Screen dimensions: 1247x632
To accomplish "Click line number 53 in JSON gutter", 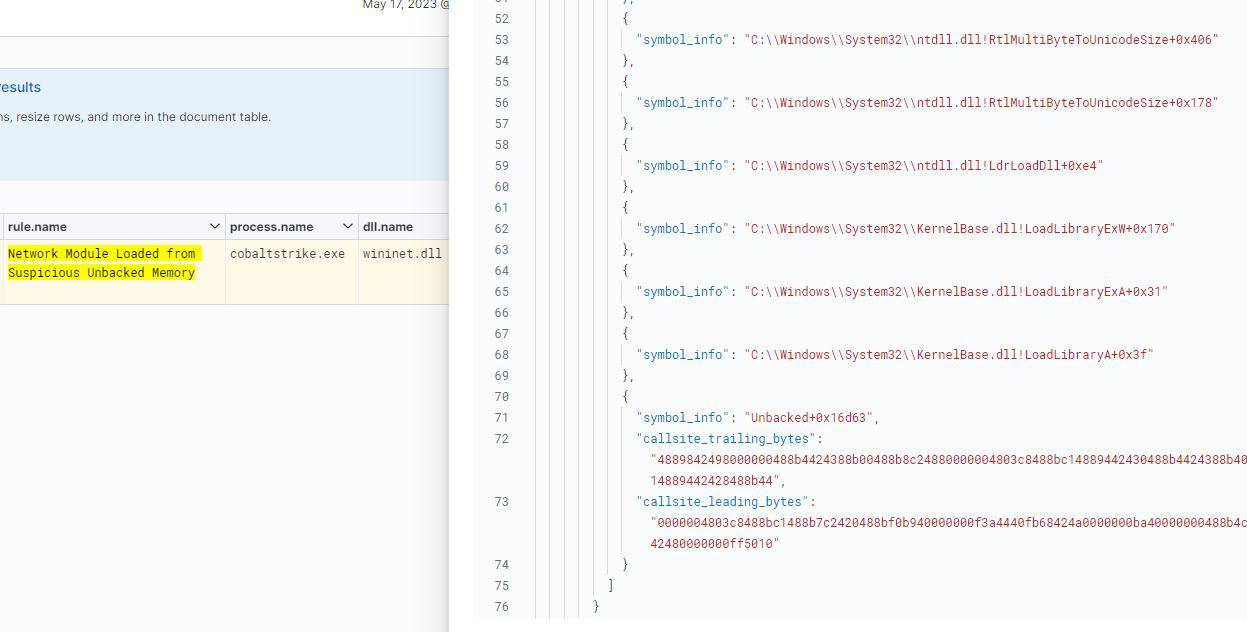I will pyautogui.click(x=500, y=40).
